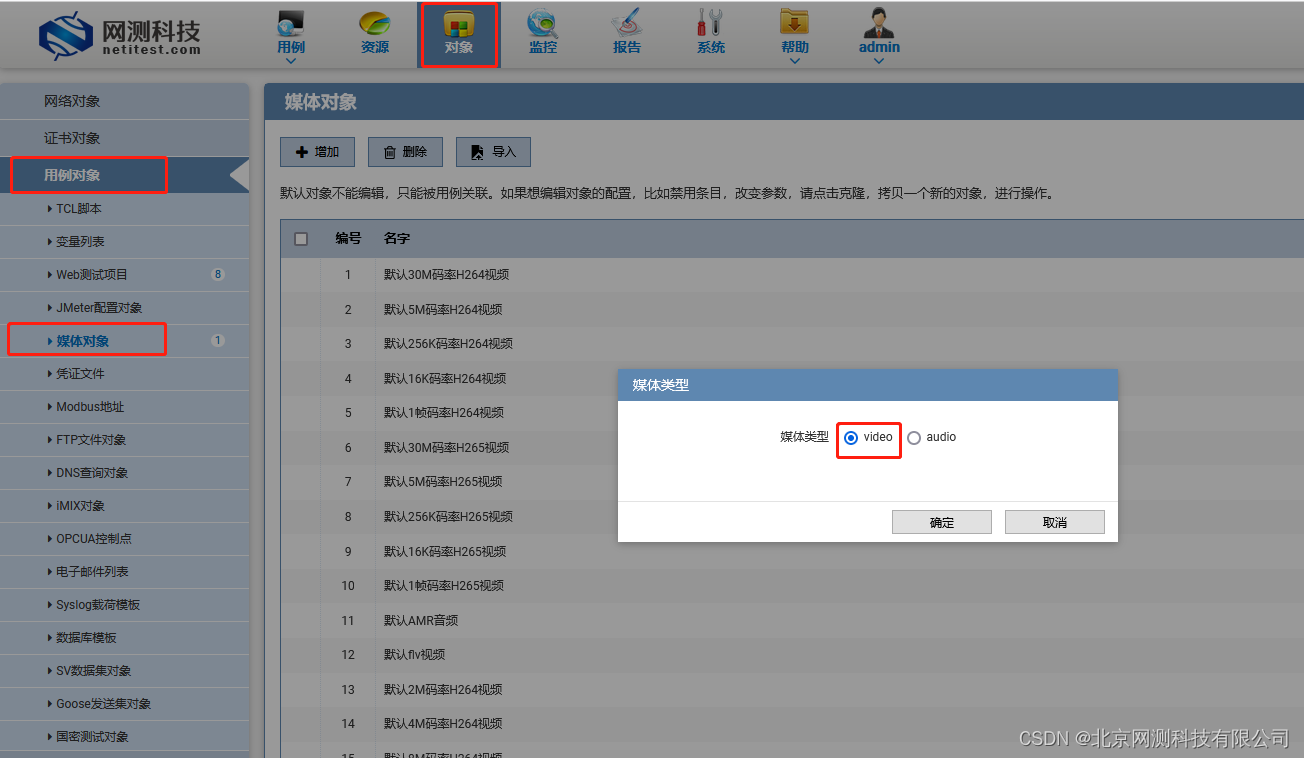Expand the dropdown arrow under 帮助
This screenshot has width=1304, height=758.
[x=795, y=60]
